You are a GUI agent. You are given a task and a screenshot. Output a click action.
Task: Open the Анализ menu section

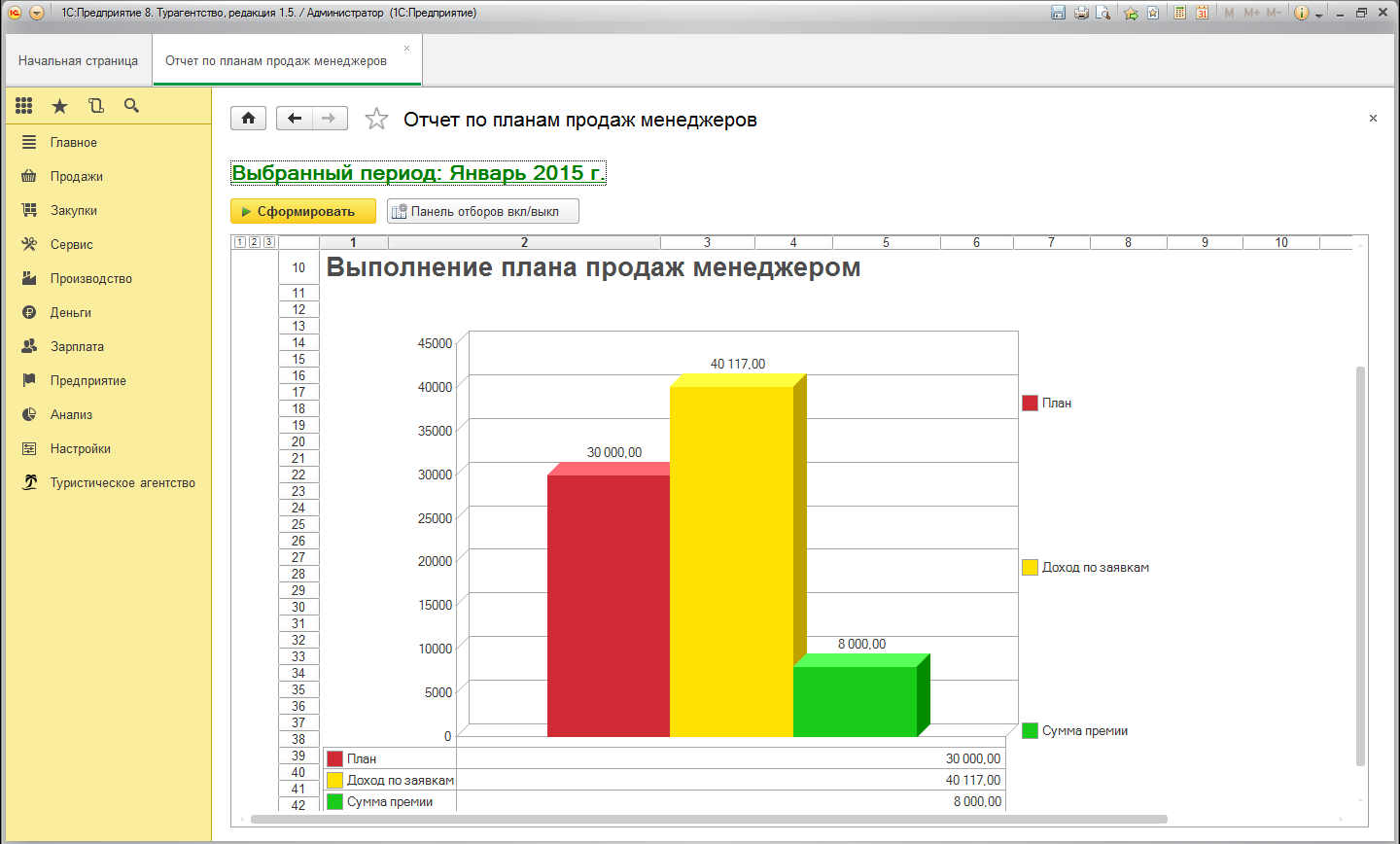point(71,414)
